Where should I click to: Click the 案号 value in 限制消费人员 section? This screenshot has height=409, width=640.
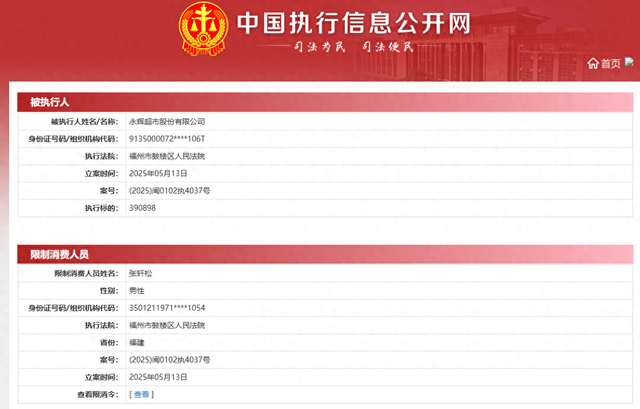click(169, 360)
